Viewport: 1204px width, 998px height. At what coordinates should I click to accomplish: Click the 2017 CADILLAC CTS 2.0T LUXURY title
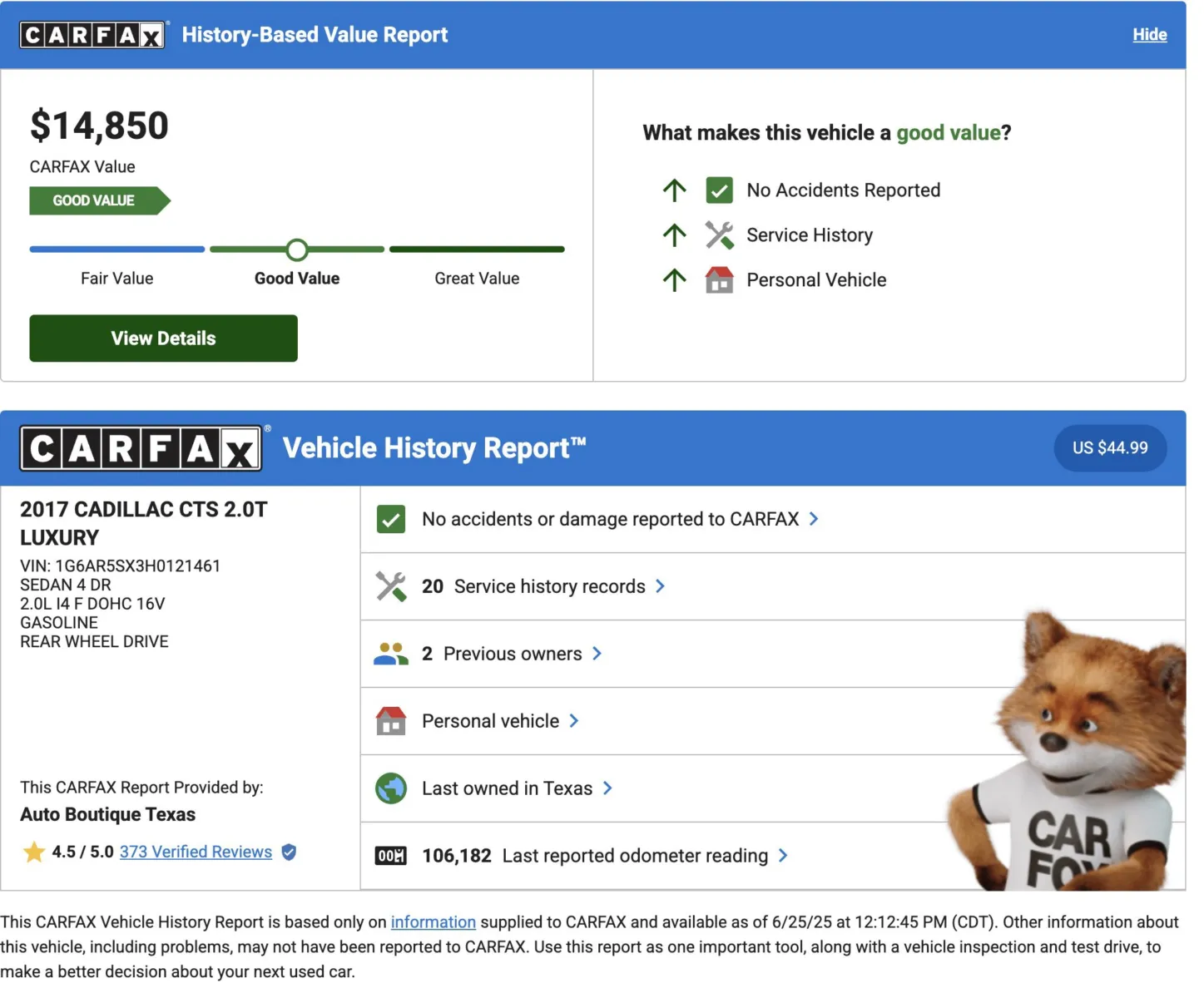(144, 524)
